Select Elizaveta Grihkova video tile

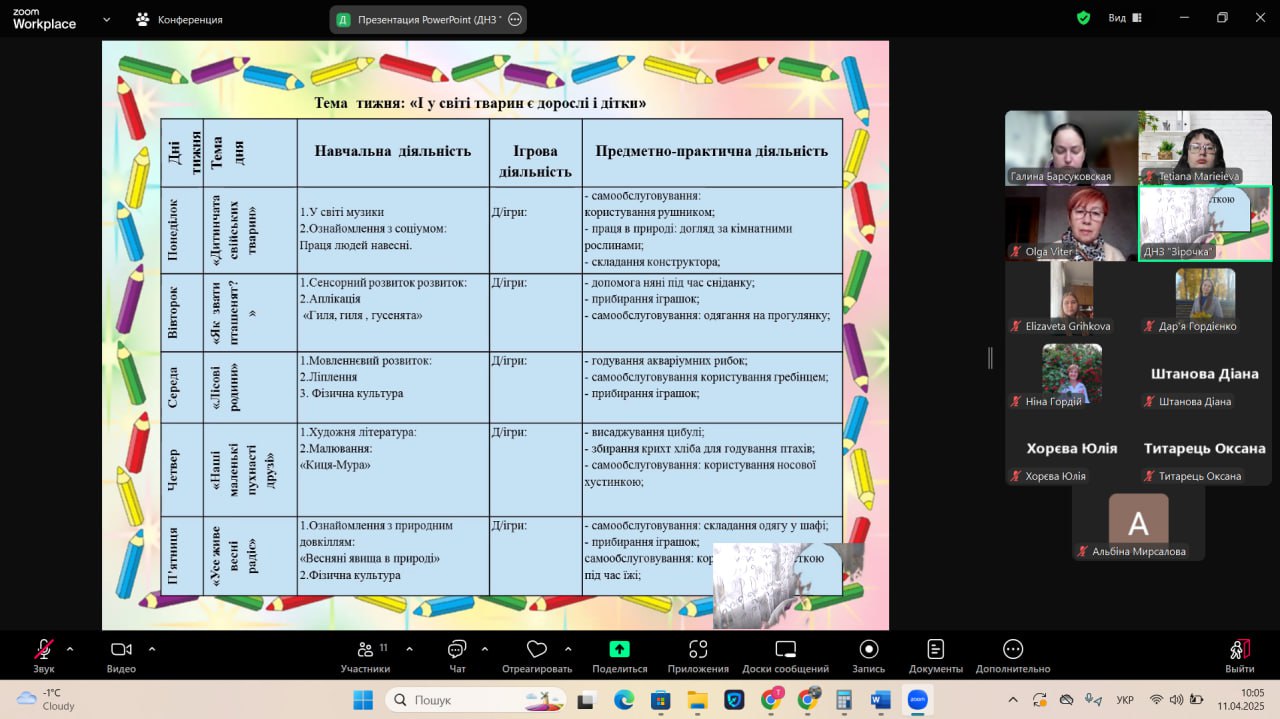click(1071, 298)
